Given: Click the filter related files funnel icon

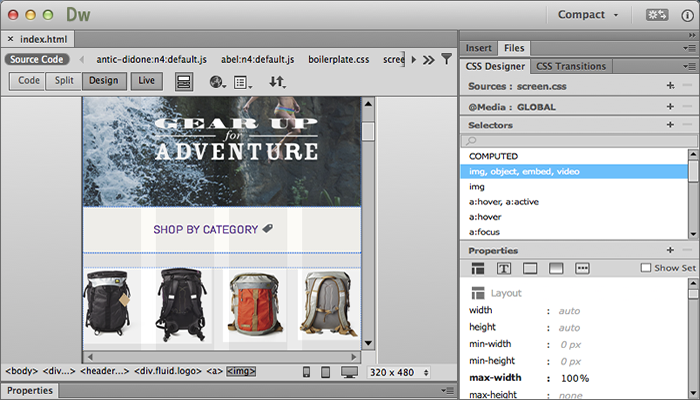Looking at the screenshot, I should pyautogui.click(x=446, y=59).
